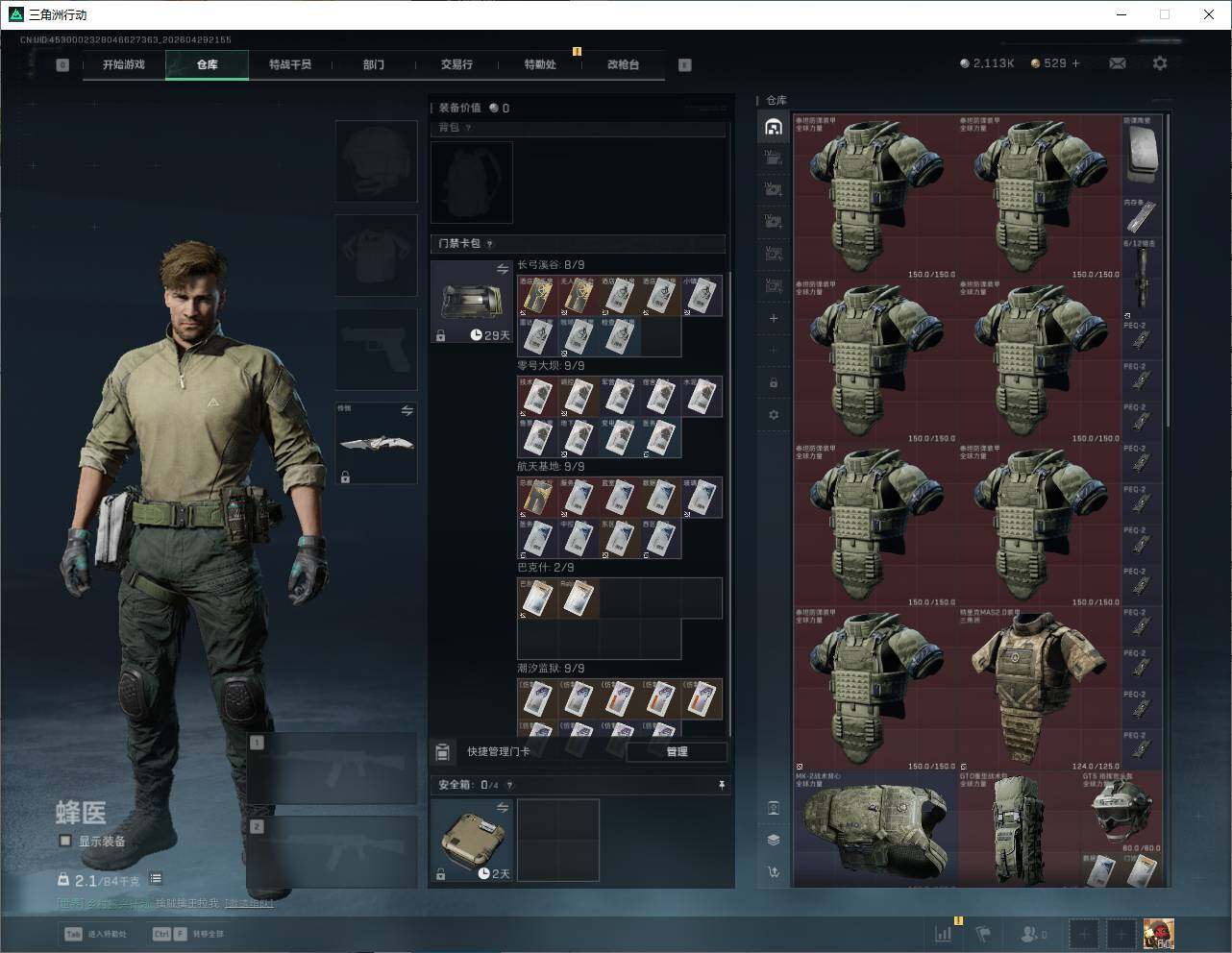Click the previous tab arrow before 开始游戏
Viewport: 1232px width, 953px height.
point(62,65)
